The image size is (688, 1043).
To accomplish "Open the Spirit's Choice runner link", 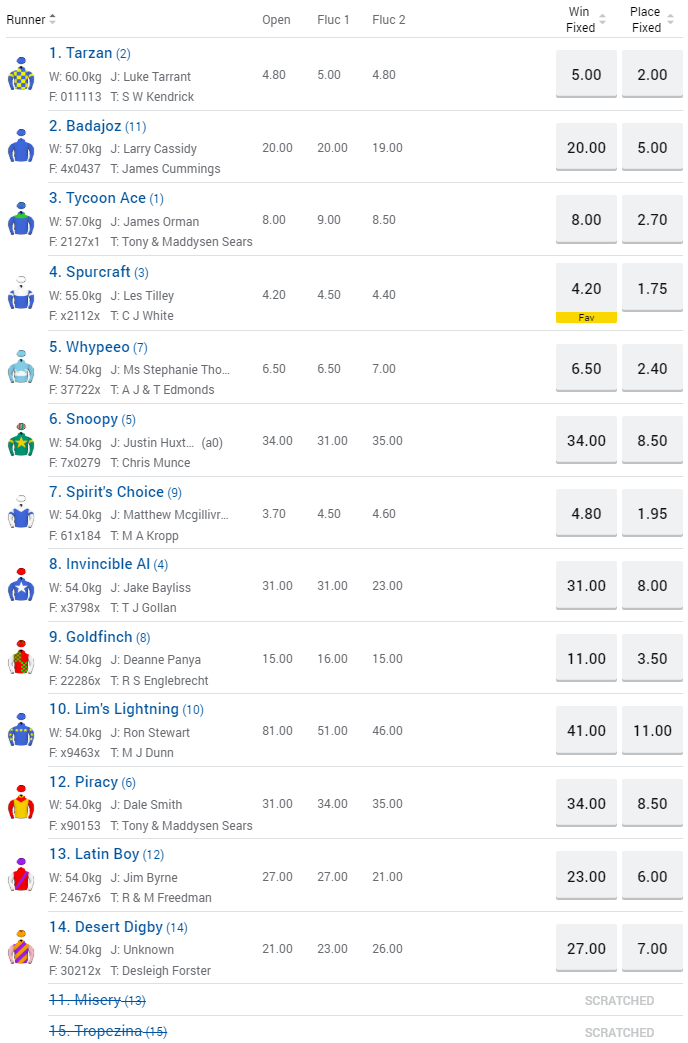I will [x=115, y=492].
